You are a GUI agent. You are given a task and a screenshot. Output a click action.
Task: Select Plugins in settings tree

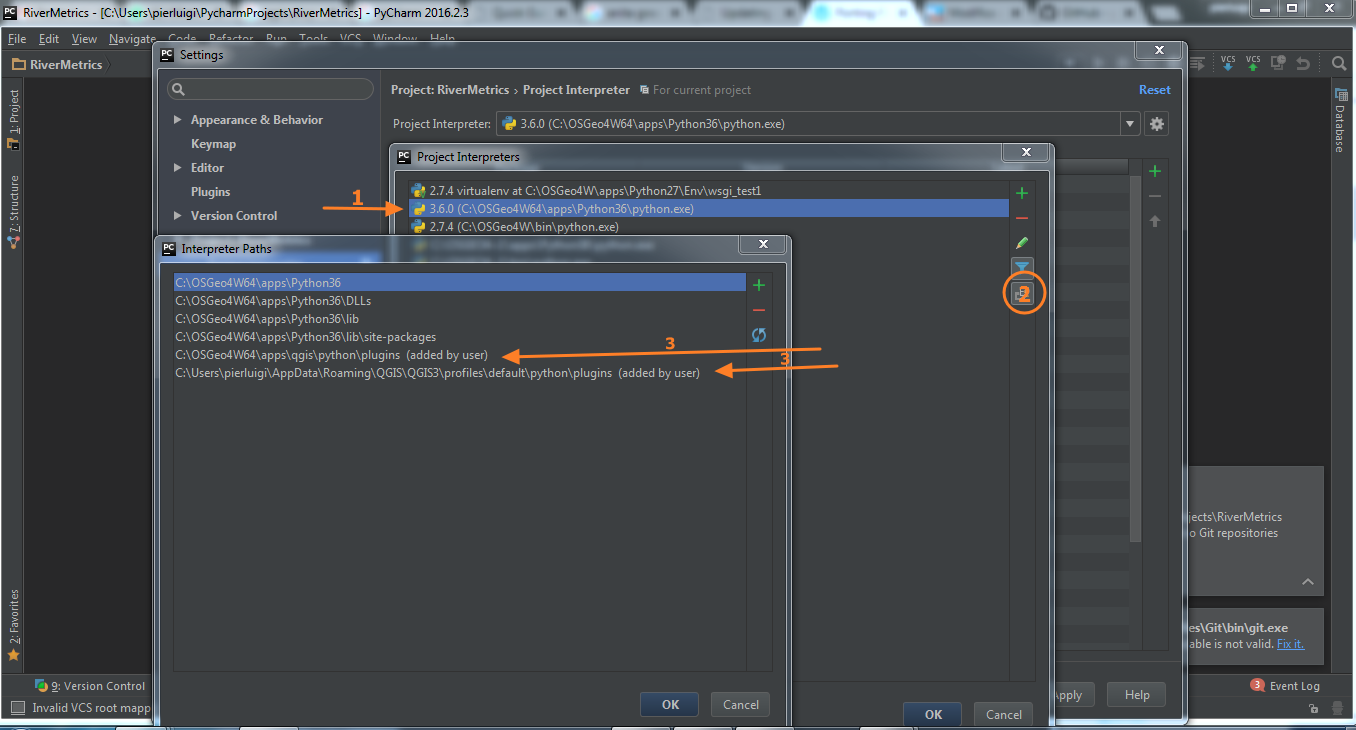211,192
